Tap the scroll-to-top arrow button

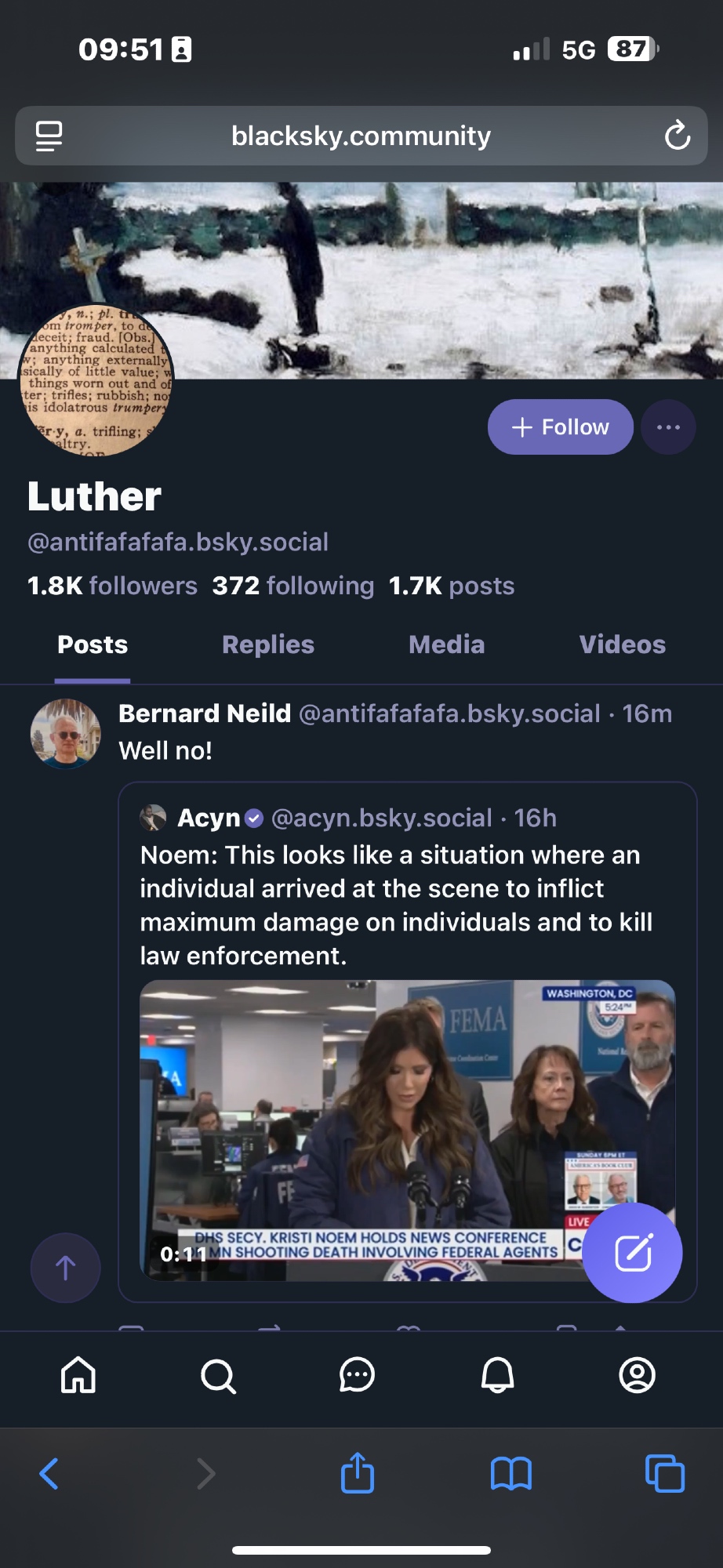tap(65, 1268)
